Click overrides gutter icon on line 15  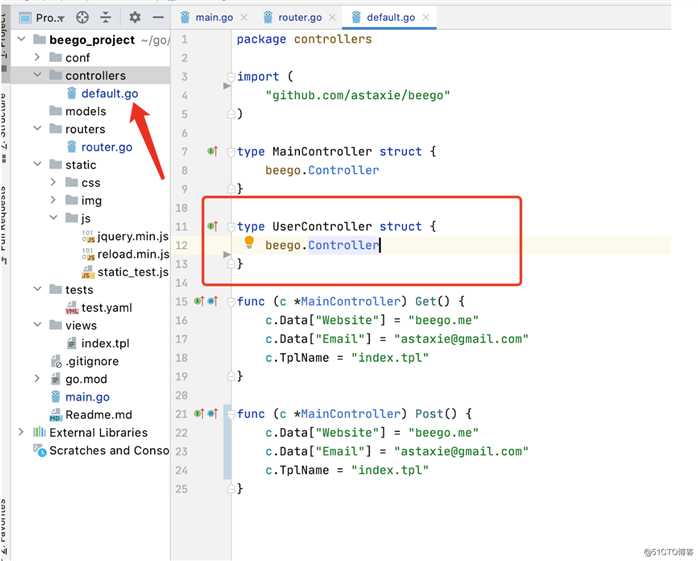(x=213, y=301)
